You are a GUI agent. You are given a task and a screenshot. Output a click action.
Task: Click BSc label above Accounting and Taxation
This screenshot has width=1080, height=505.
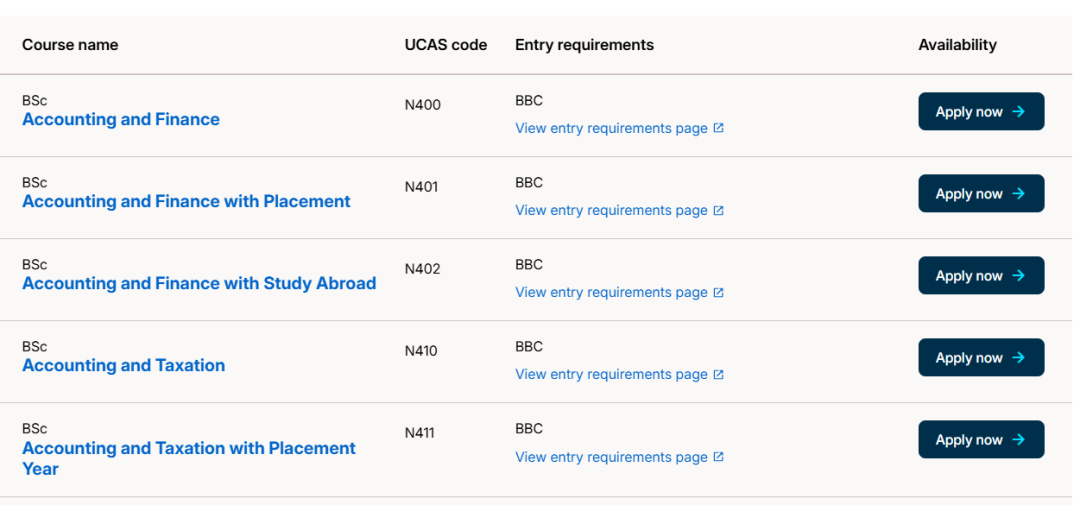click(34, 347)
